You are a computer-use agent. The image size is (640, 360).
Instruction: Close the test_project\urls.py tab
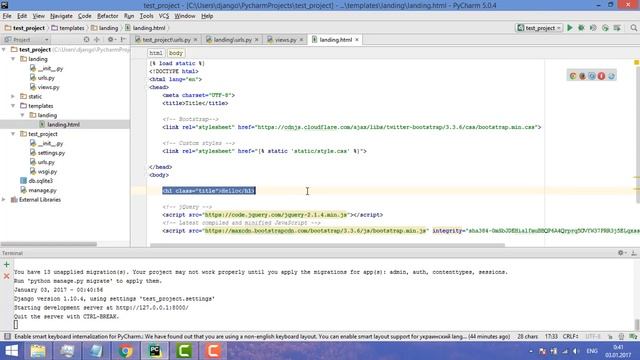coord(196,40)
